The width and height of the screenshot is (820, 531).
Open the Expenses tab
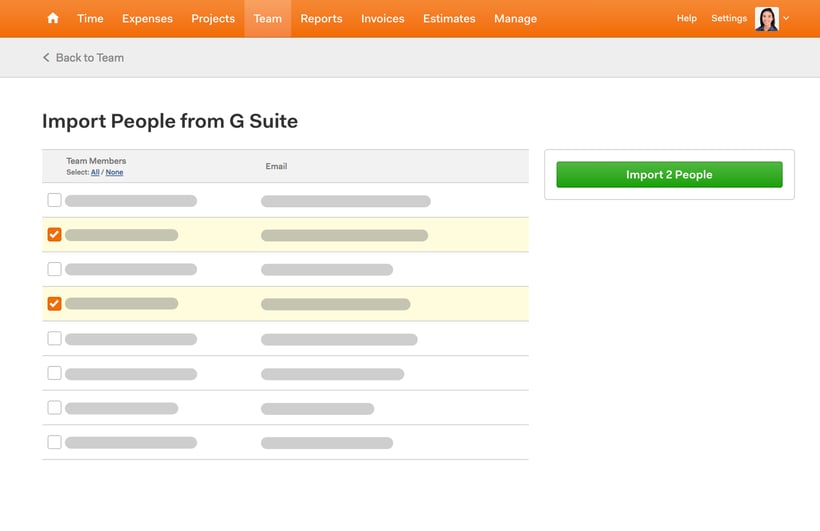[147, 19]
